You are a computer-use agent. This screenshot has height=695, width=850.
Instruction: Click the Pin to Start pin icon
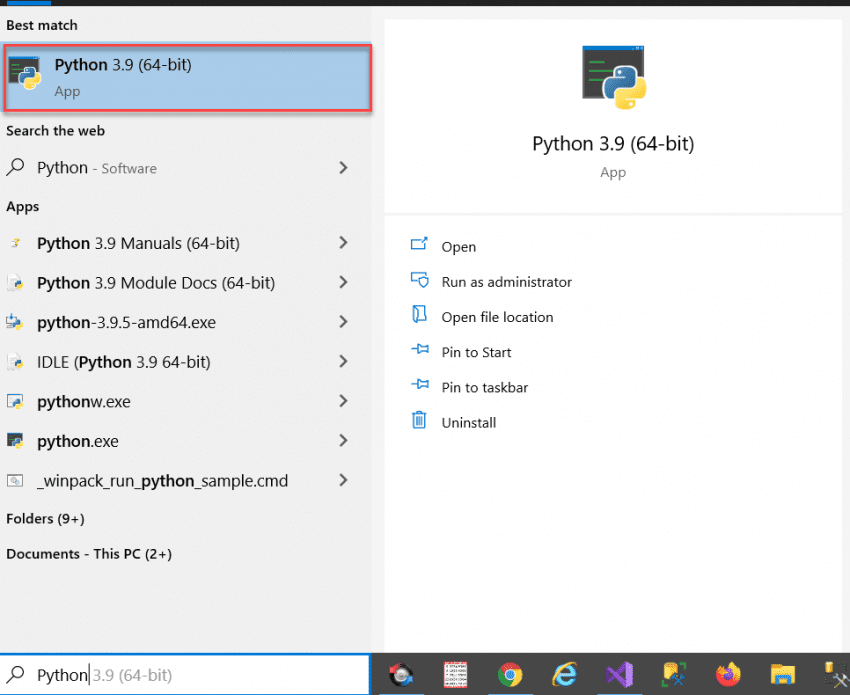420,349
